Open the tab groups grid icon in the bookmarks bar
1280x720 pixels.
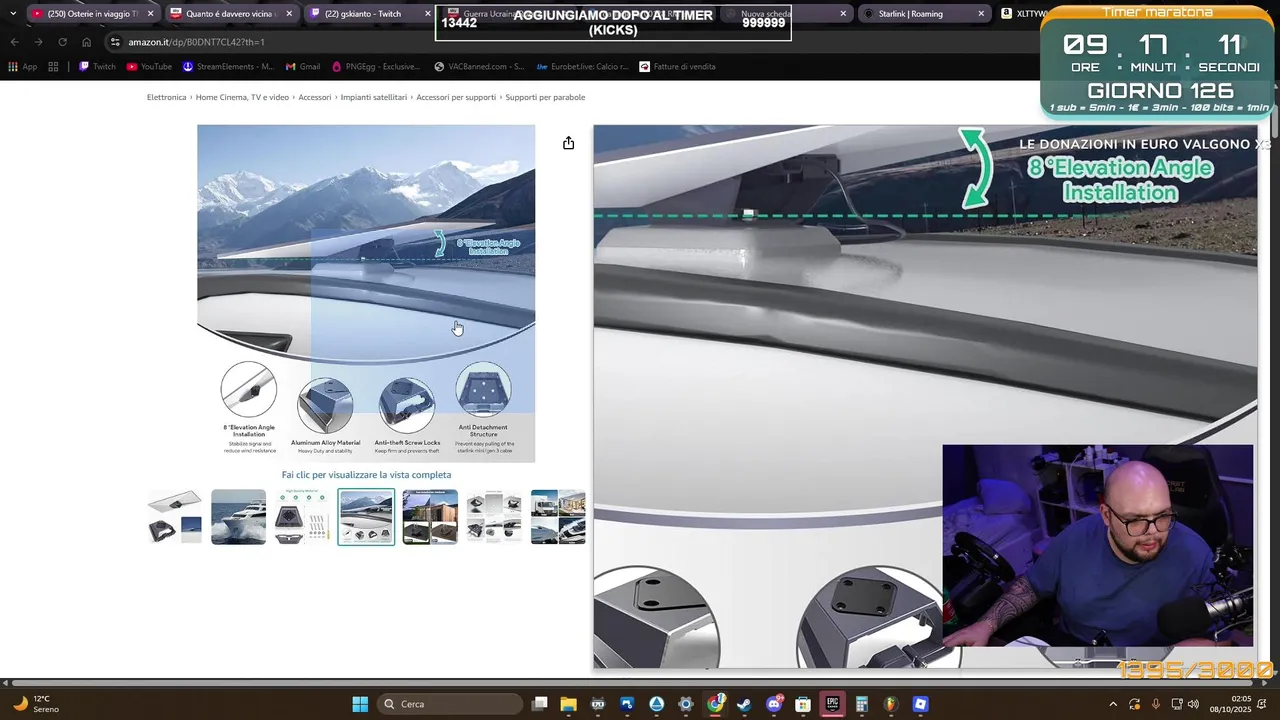(53, 67)
